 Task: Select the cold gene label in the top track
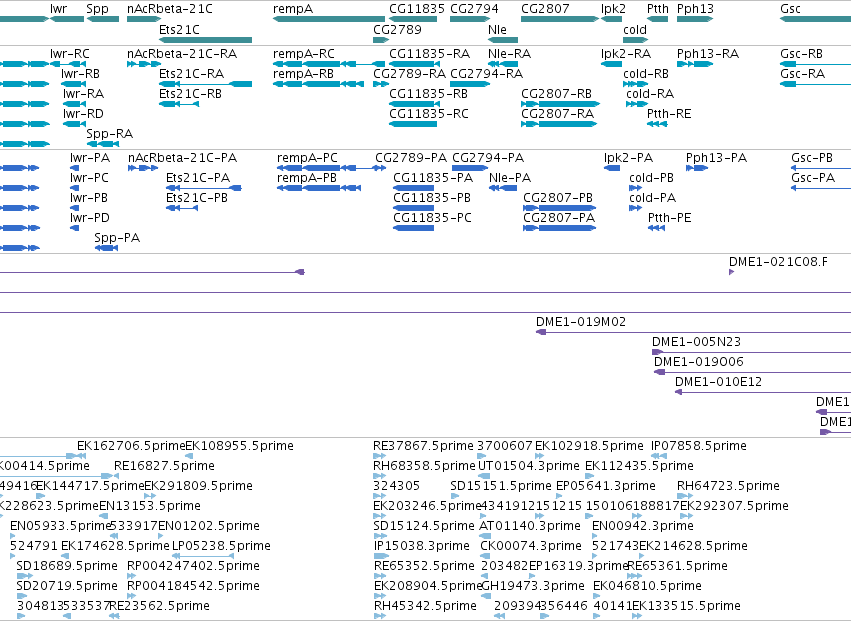click(635, 29)
